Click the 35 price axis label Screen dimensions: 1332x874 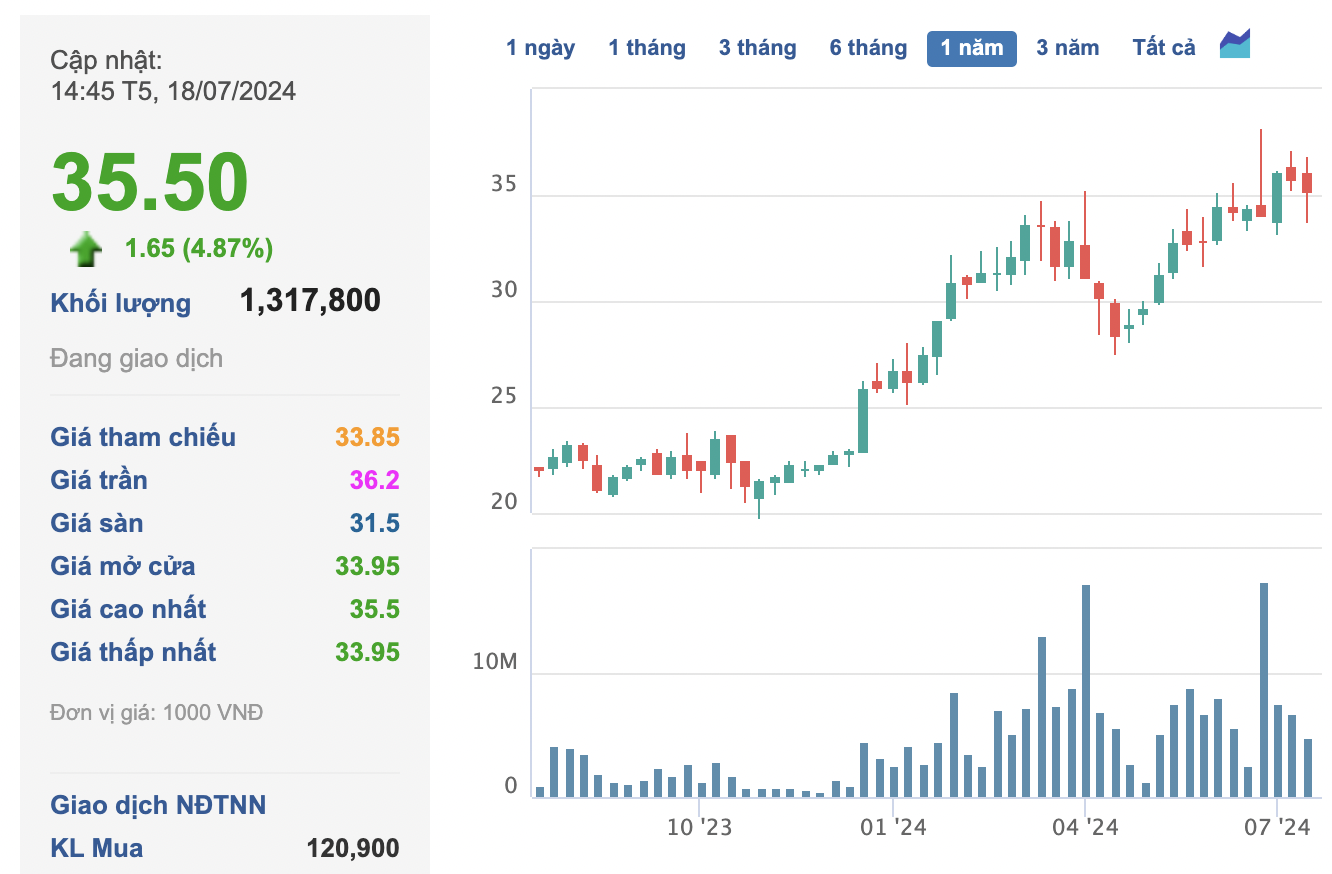point(505,184)
